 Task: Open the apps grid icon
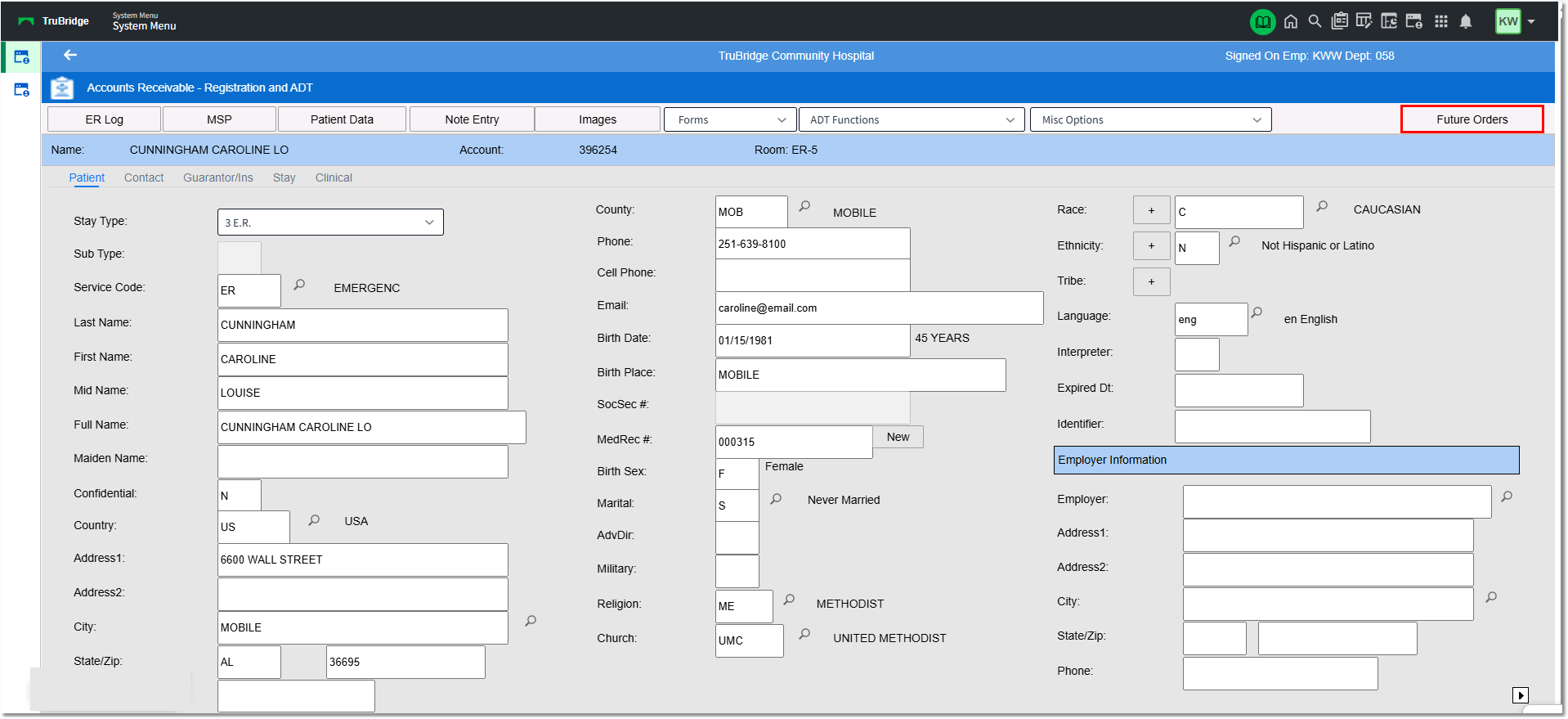coord(1441,22)
